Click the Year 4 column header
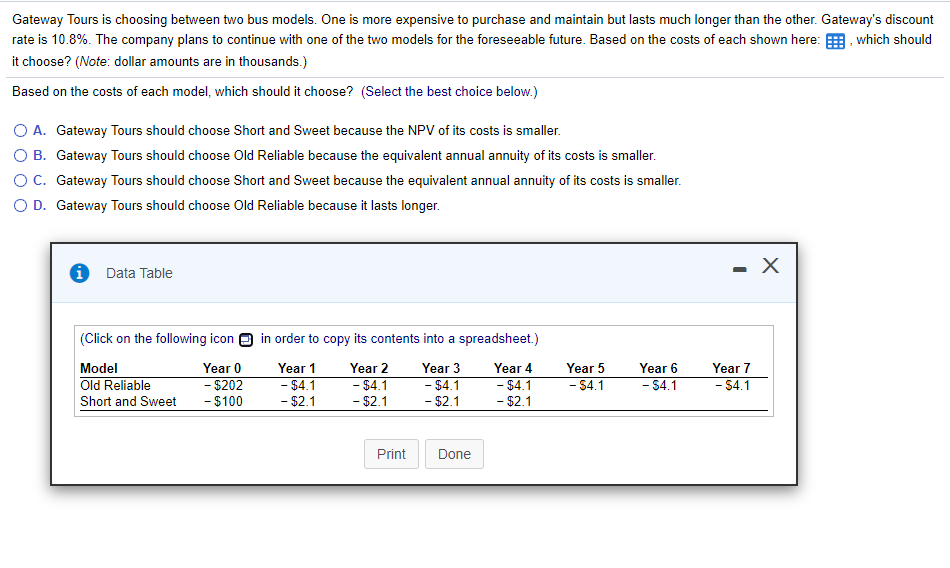Screen dimensions: 950x568 point(513,369)
